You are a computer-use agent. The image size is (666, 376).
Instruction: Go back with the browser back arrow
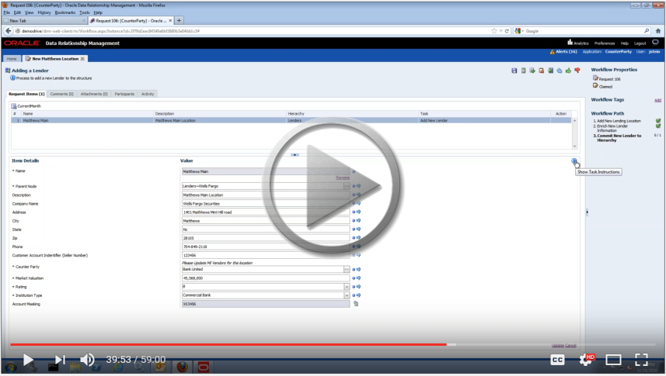8,31
